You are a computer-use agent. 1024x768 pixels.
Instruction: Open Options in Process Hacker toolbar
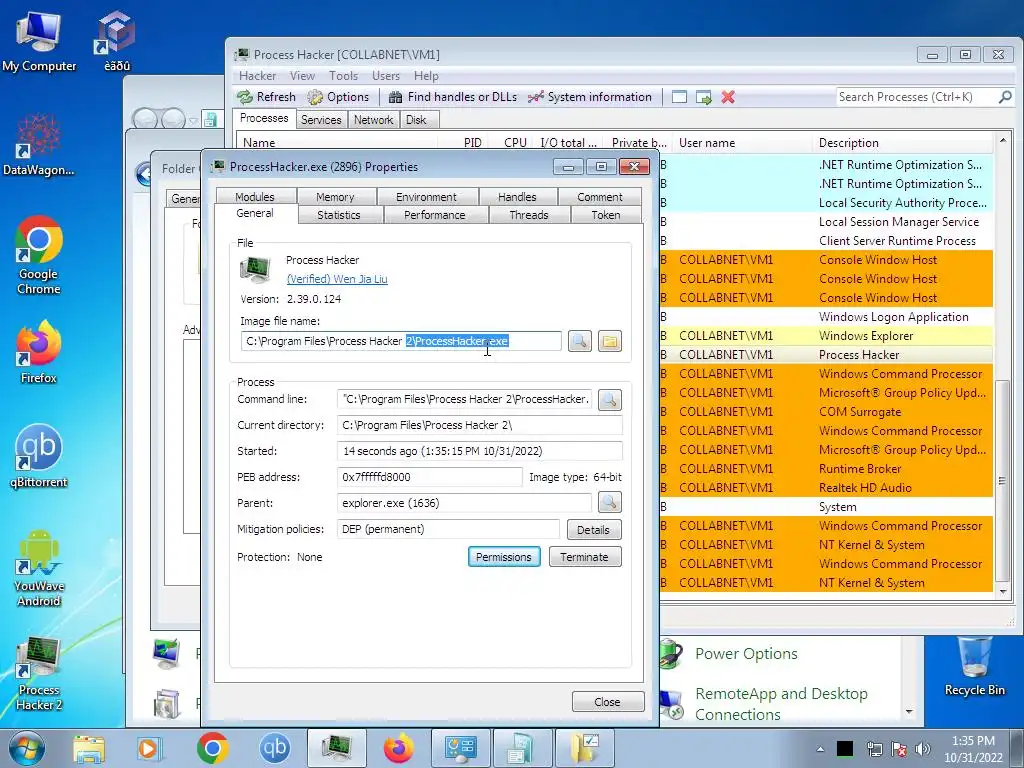338,97
